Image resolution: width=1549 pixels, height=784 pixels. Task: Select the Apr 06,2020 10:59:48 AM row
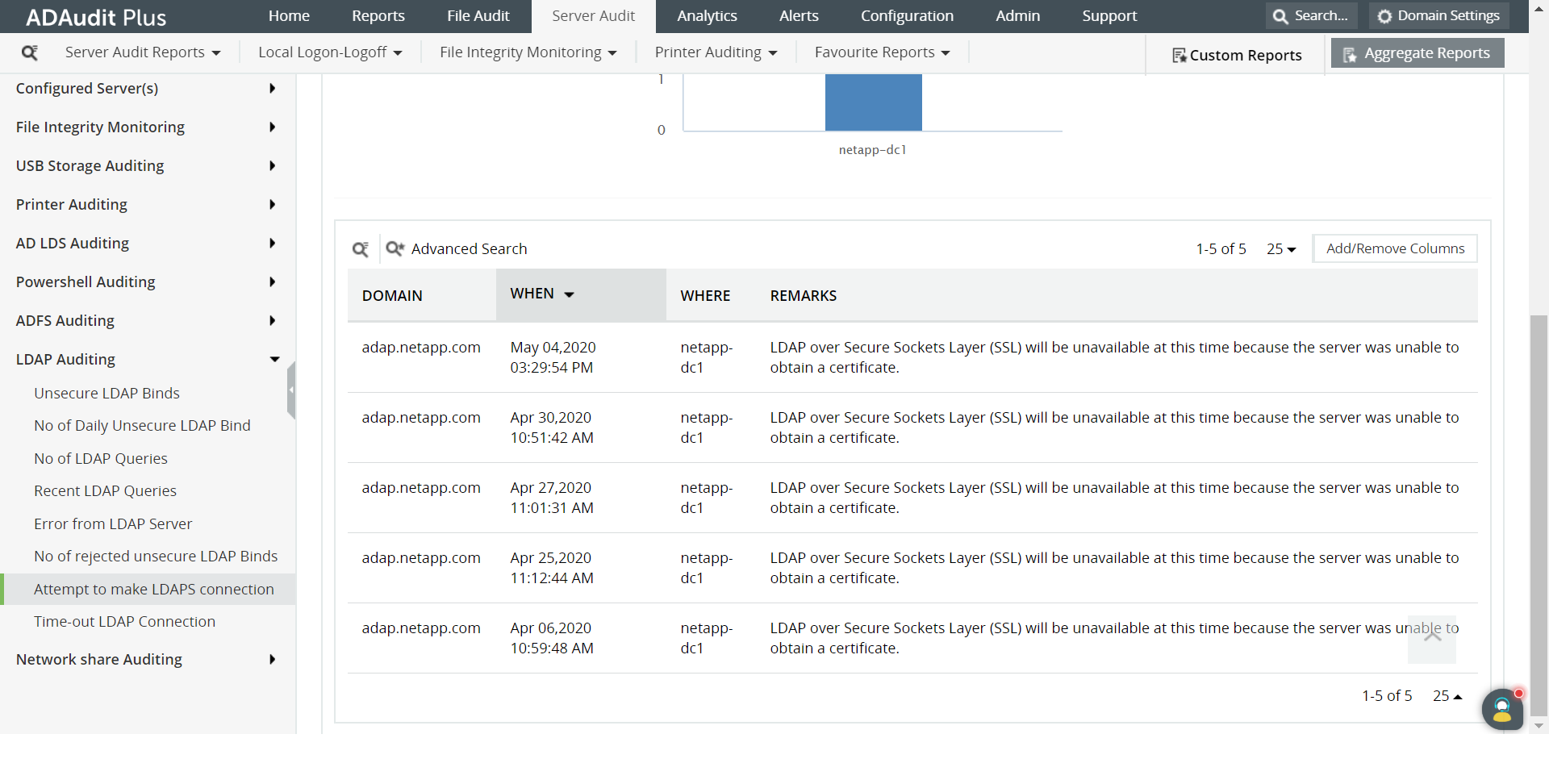[x=912, y=638]
